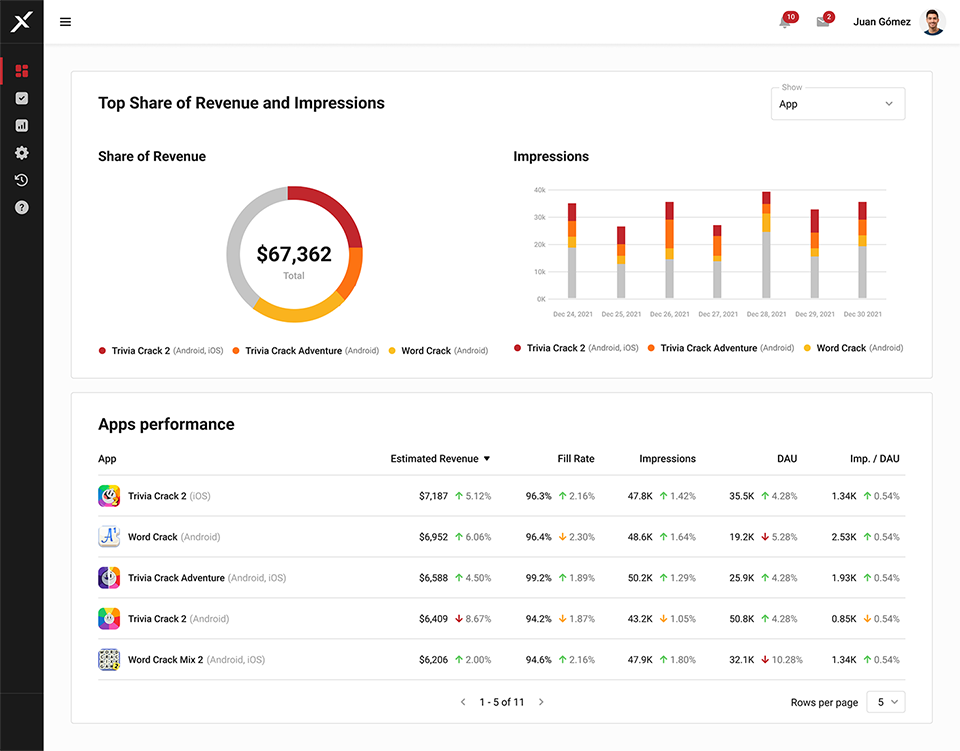Click the Trivia Crack Adventure app icon
The height and width of the screenshot is (751, 960).
tap(109, 578)
